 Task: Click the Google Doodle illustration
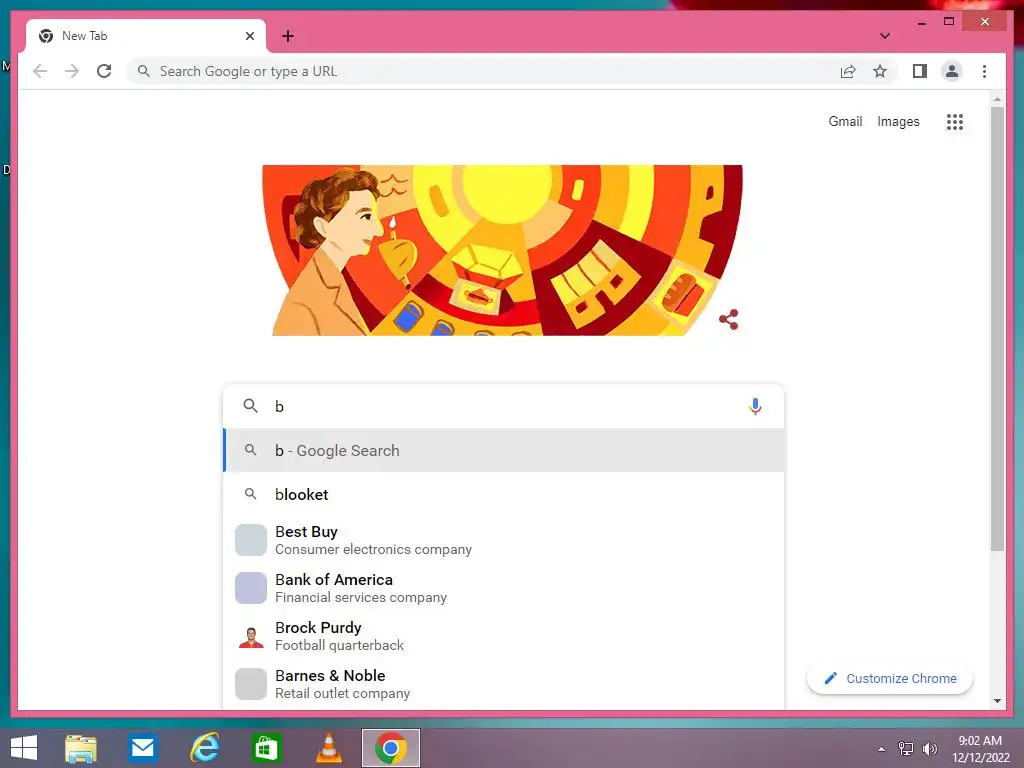502,250
